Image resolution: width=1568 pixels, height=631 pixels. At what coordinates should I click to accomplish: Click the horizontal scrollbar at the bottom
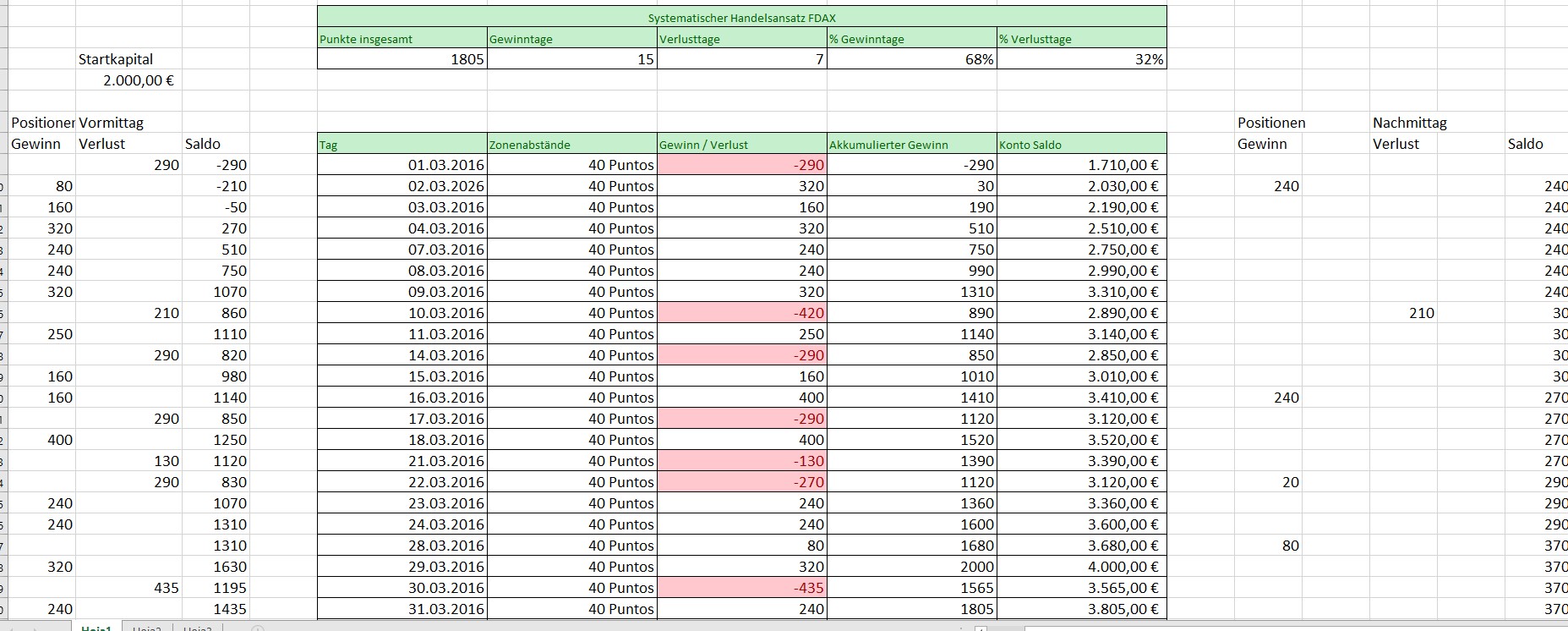1268,628
